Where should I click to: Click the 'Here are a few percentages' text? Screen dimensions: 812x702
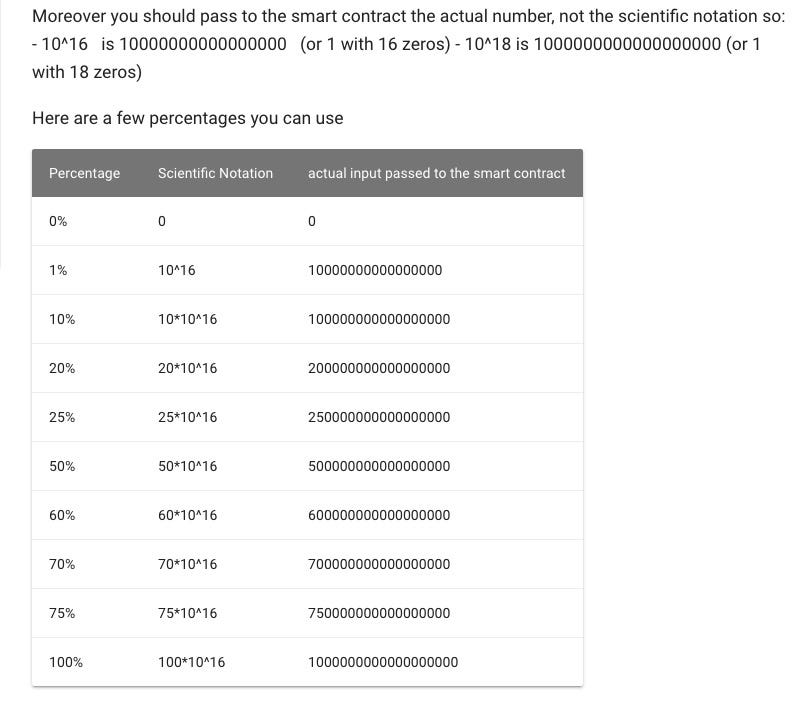click(187, 119)
